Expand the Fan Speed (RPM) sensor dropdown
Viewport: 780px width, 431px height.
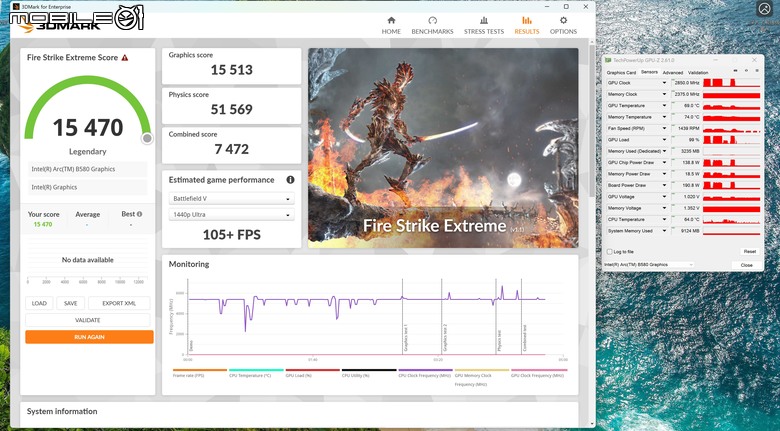[x=664, y=128]
